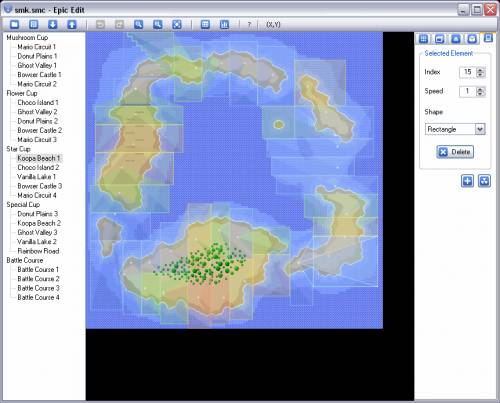Select Flower Cup in the track list
This screenshot has width=500, height=403.
(22, 93)
